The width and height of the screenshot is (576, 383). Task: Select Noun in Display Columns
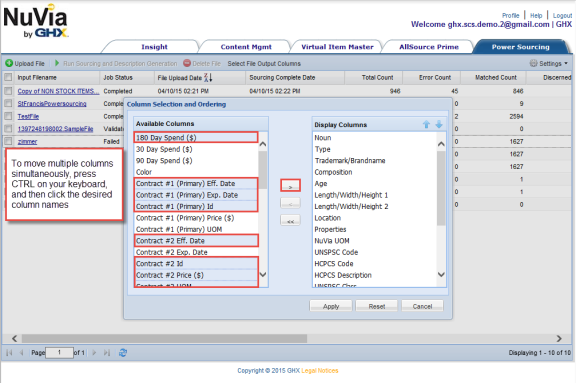[375, 137]
